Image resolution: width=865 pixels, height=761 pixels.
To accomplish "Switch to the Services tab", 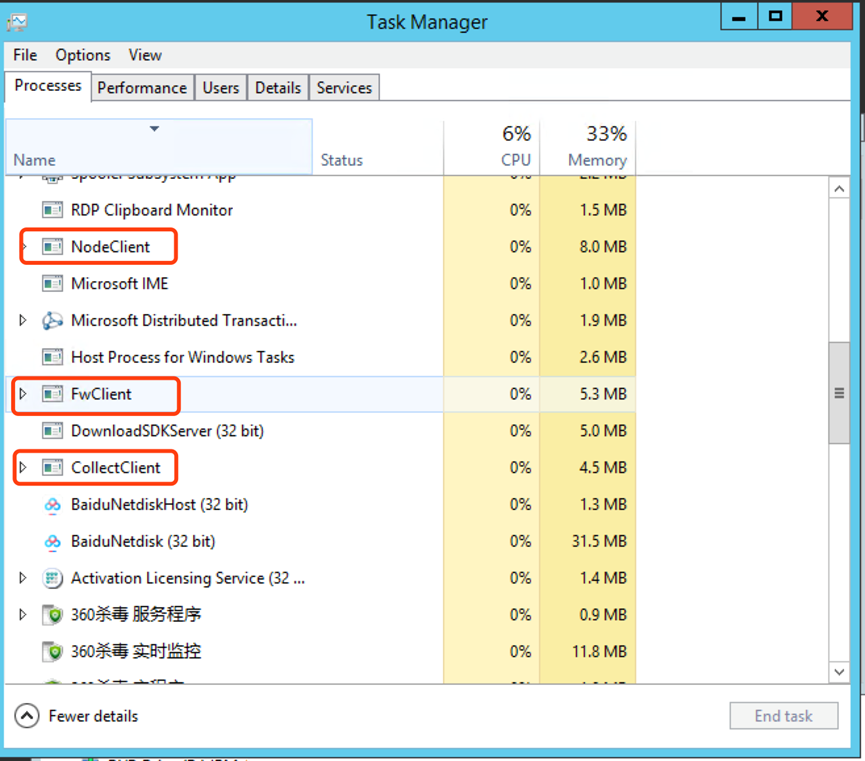I will tap(344, 88).
